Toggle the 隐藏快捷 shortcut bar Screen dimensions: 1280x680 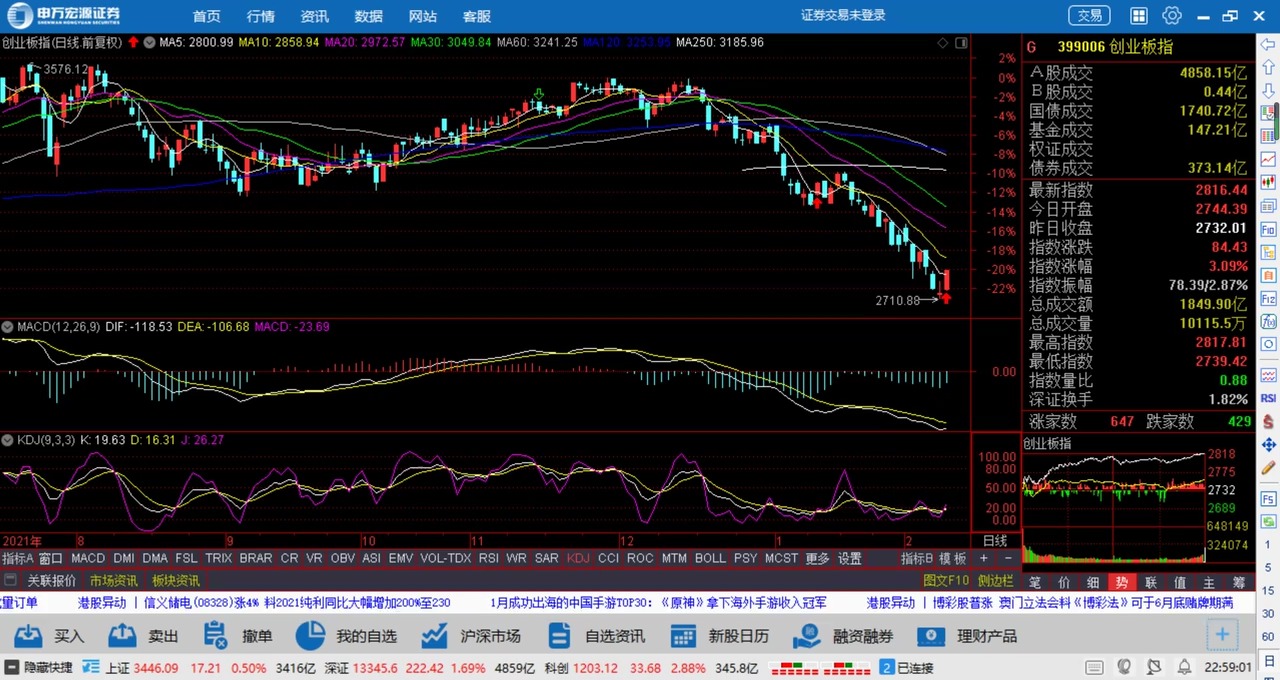40,667
